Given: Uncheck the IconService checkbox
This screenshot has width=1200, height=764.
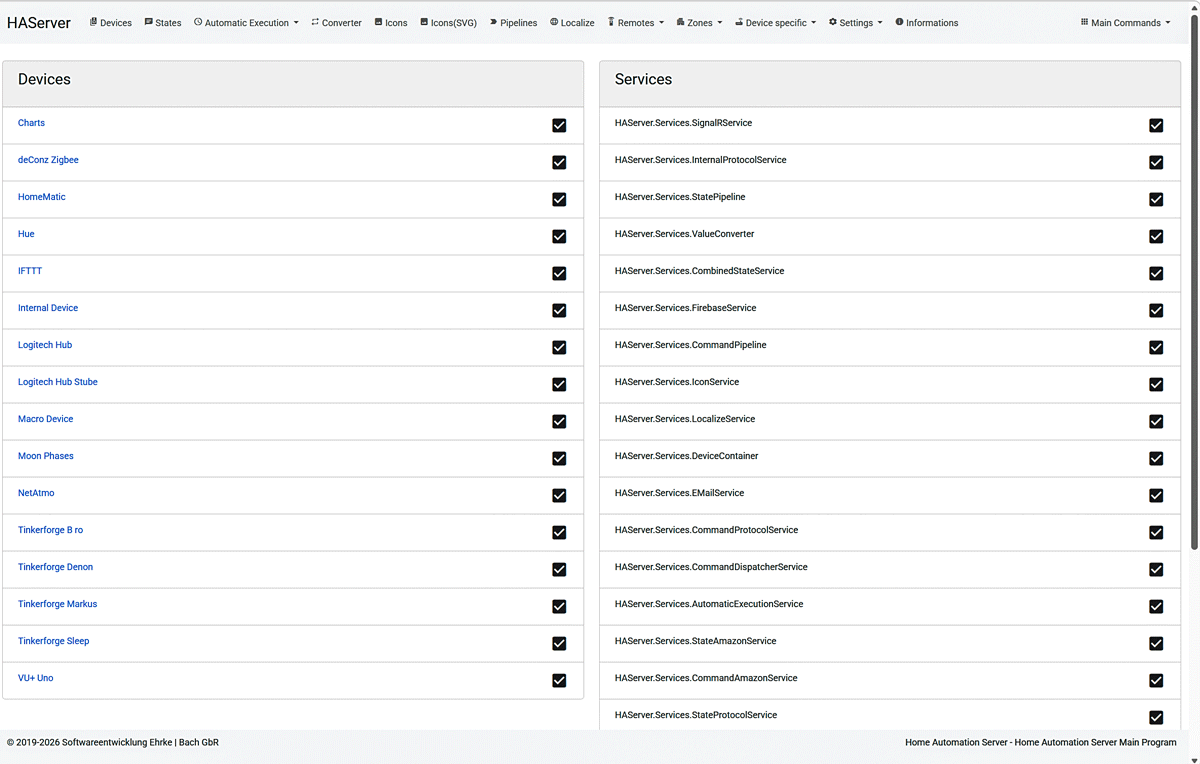Looking at the screenshot, I should (x=1156, y=384).
